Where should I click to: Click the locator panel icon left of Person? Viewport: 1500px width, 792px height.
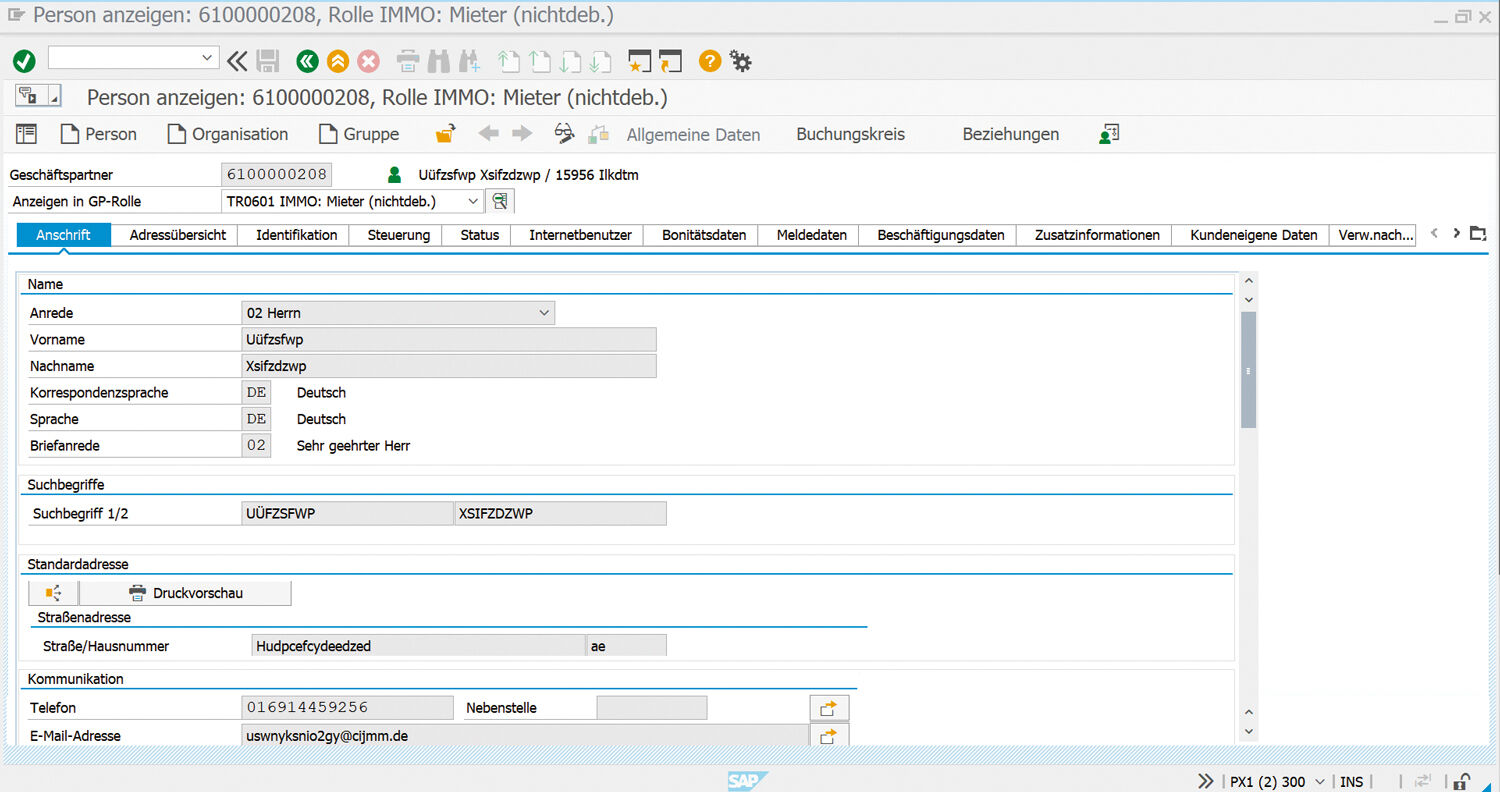(x=26, y=134)
